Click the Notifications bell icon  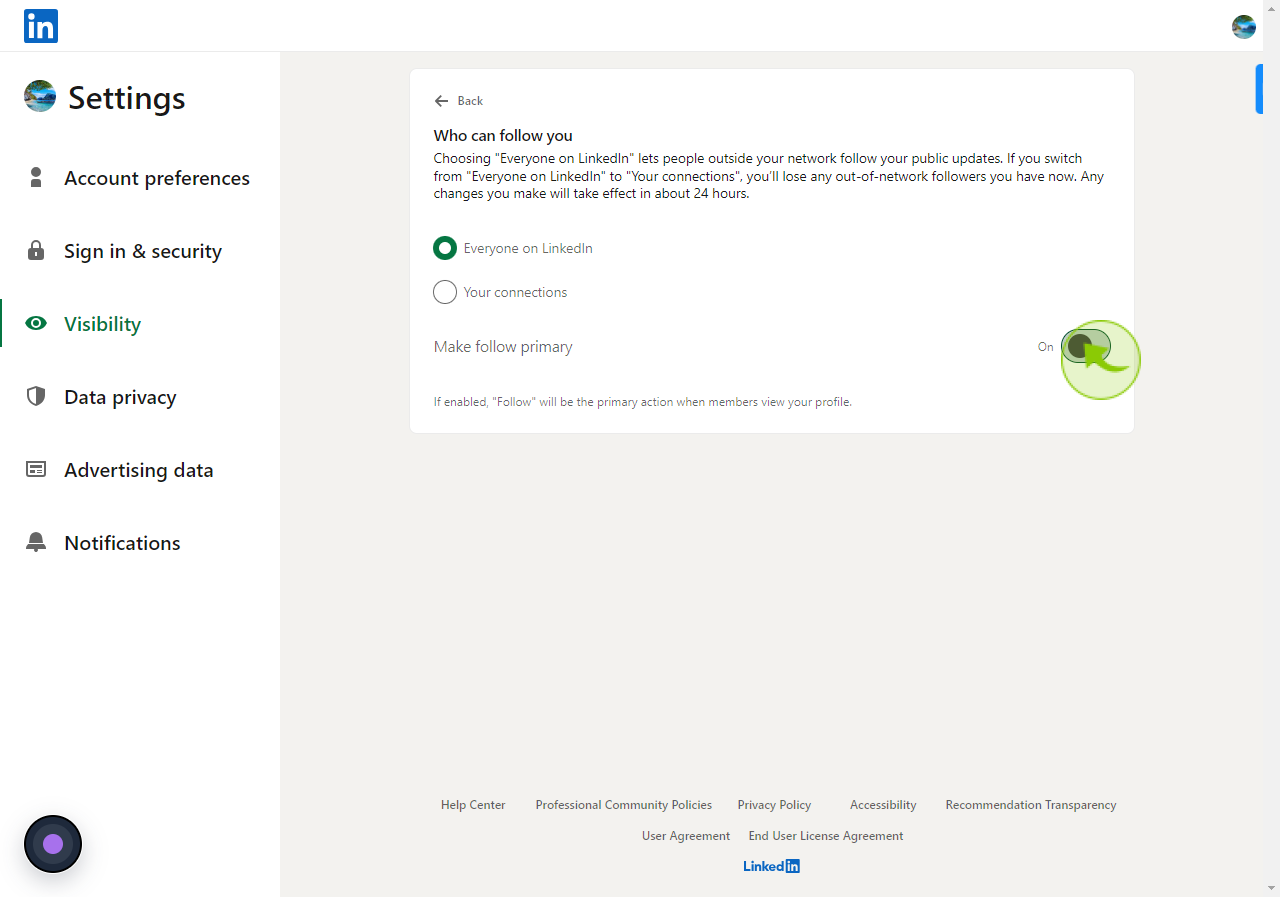coord(36,542)
